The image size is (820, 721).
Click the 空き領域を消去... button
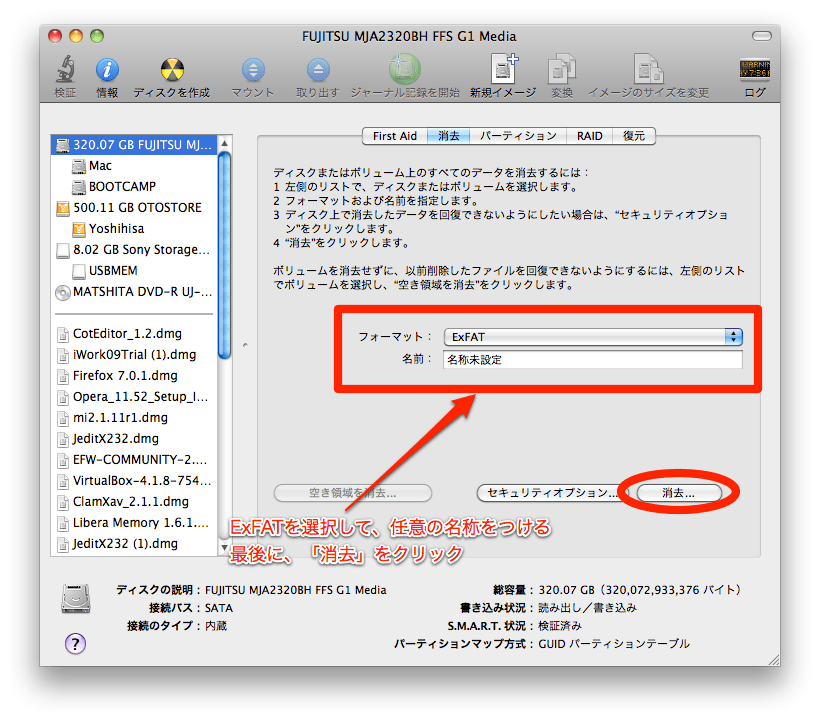coord(352,493)
